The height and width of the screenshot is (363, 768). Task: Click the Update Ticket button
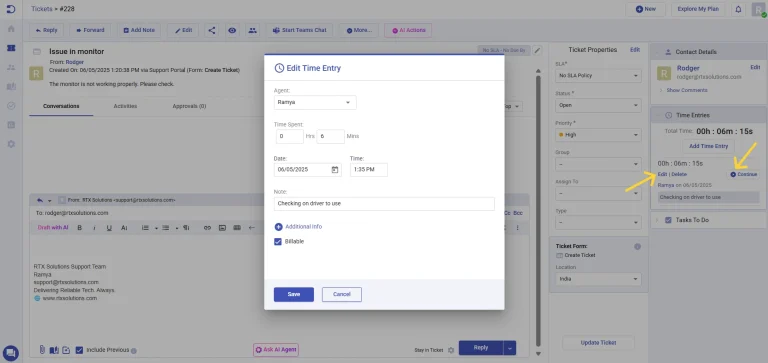click(x=598, y=342)
